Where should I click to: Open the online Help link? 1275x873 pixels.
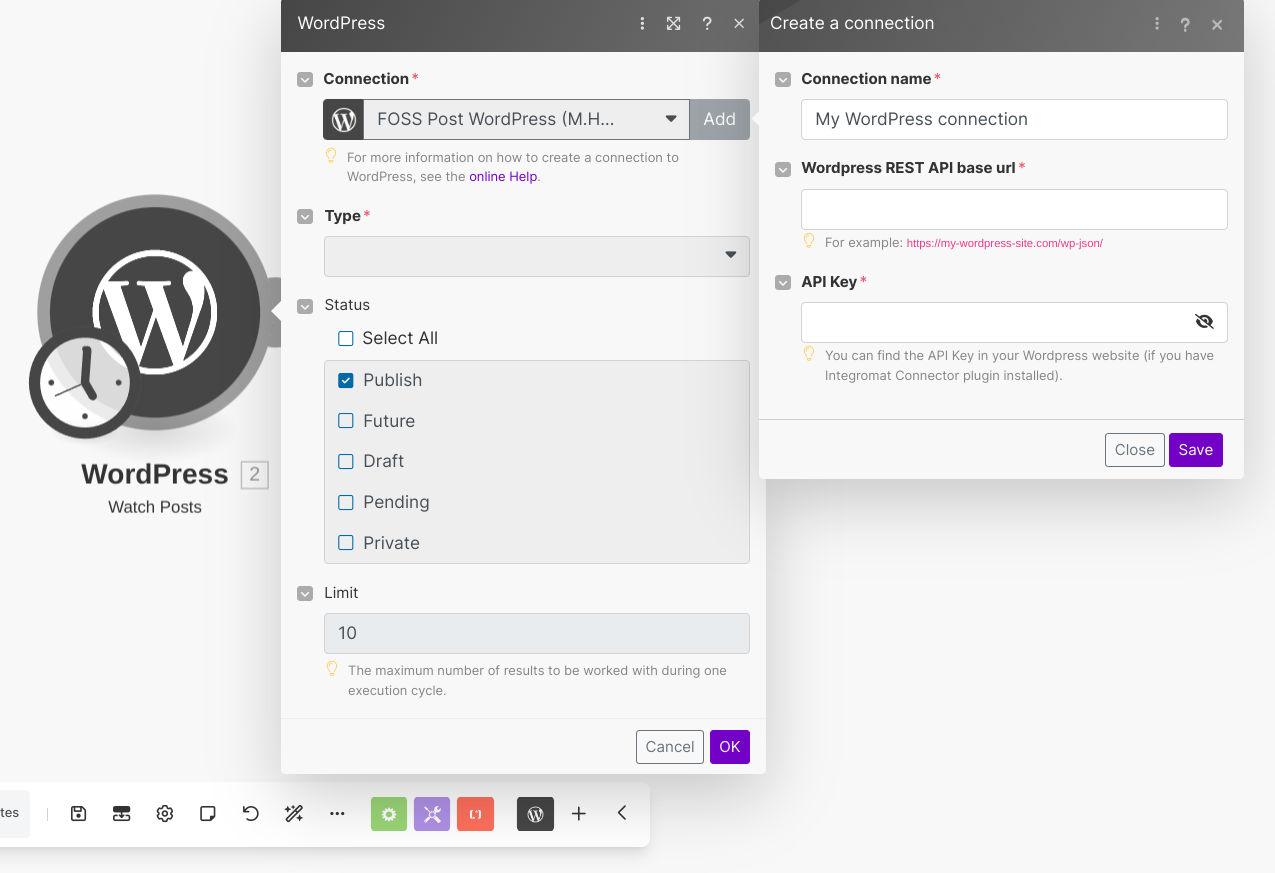503,177
